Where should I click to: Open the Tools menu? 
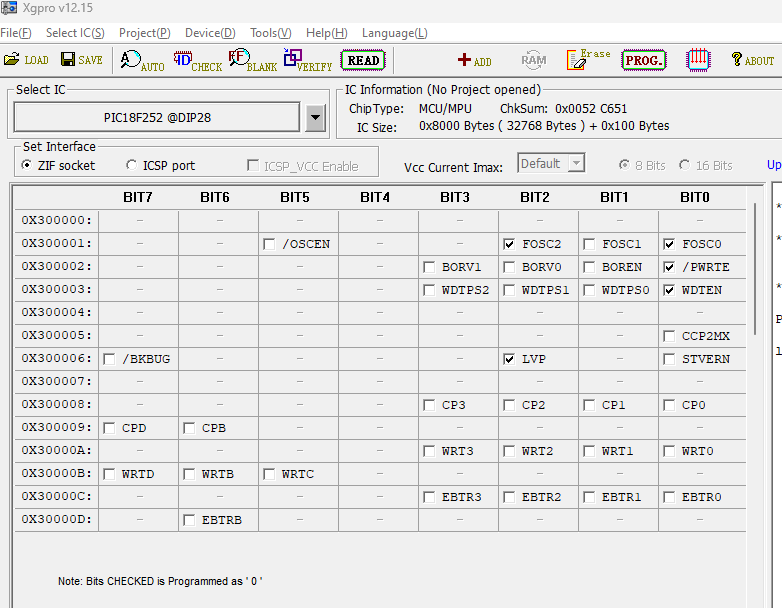(x=270, y=33)
